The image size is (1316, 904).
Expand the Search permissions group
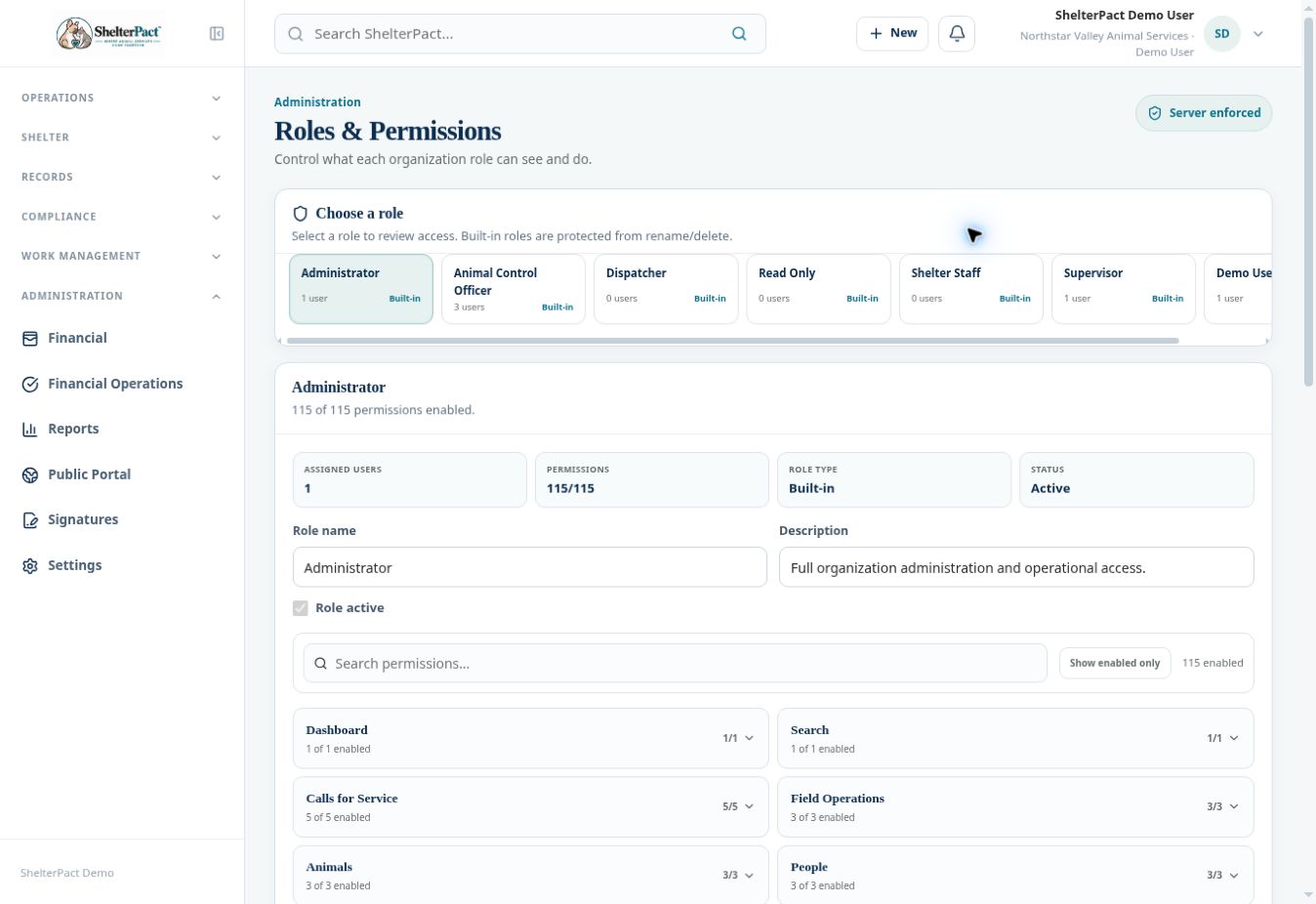(1015, 738)
